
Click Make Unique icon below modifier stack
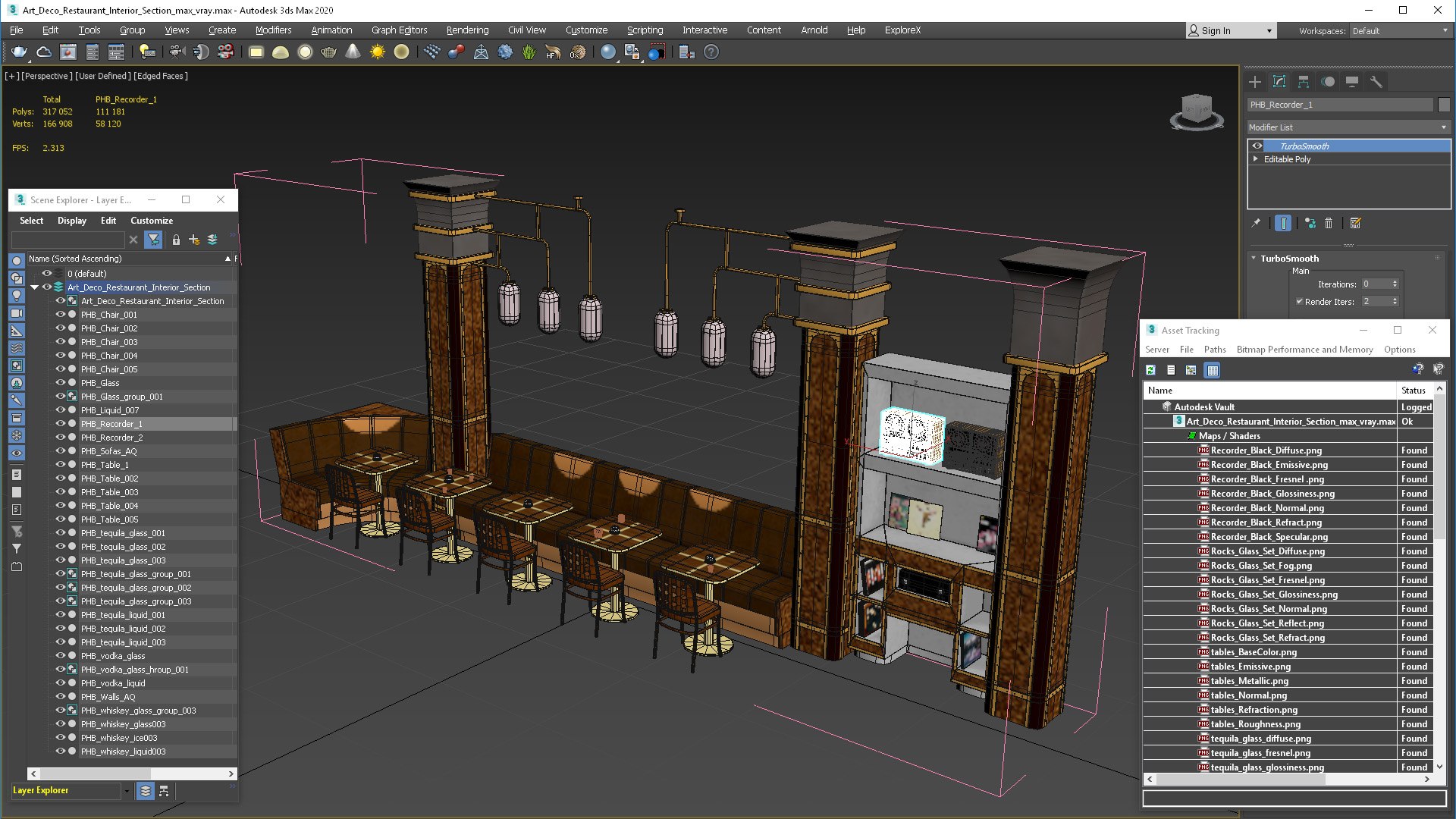(1310, 223)
